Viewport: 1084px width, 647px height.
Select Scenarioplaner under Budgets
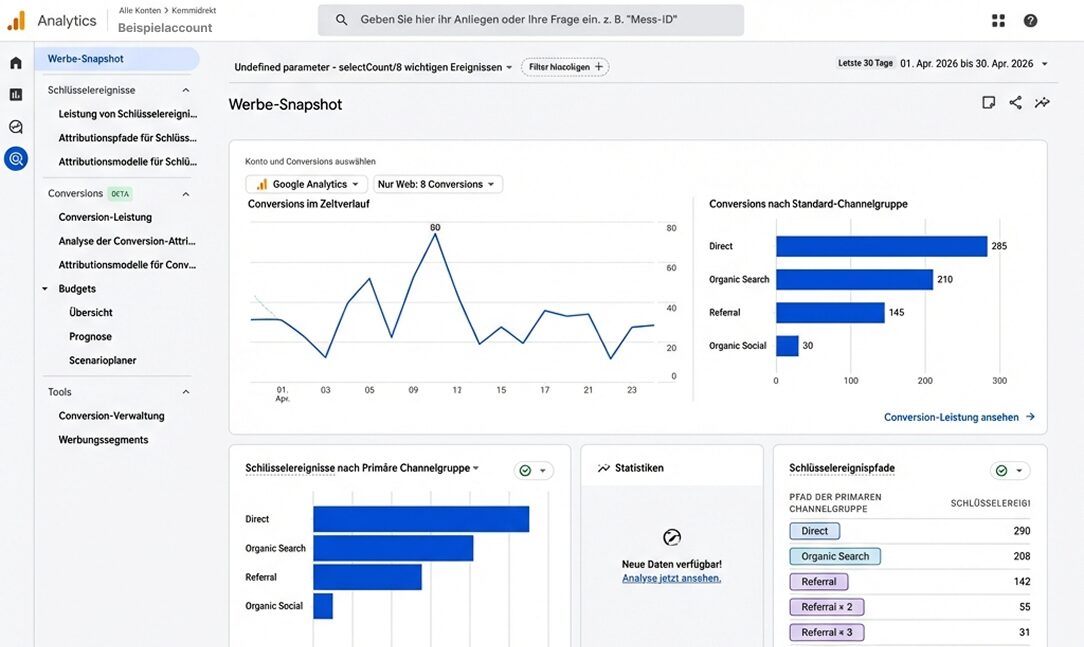(x=102, y=360)
